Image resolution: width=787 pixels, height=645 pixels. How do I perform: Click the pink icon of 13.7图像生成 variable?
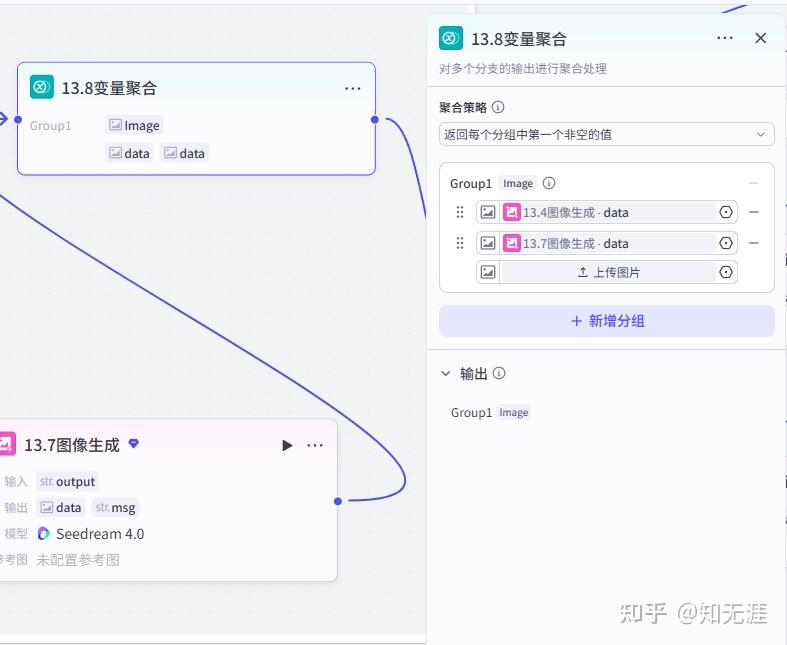511,243
